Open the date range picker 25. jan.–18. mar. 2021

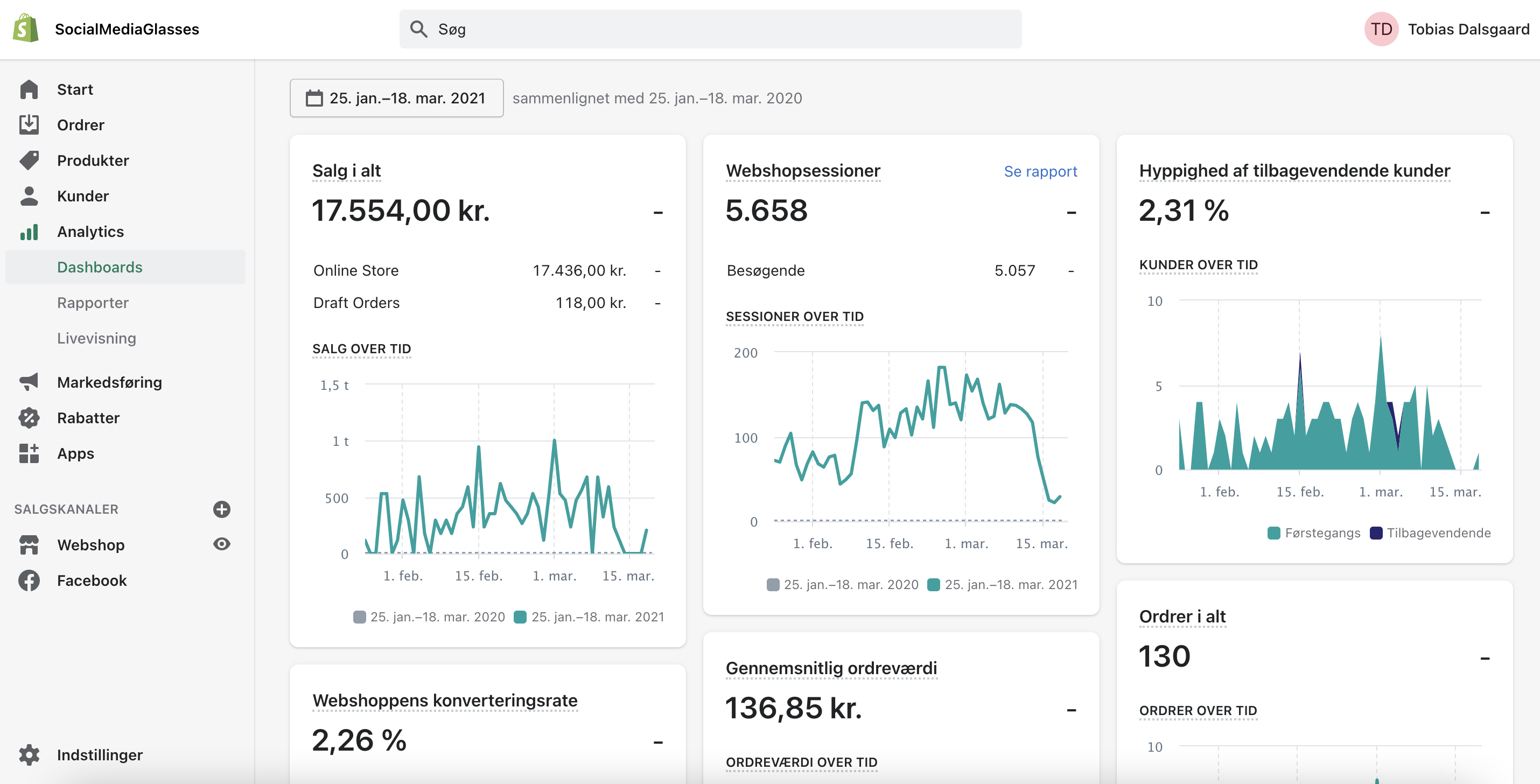click(x=396, y=98)
